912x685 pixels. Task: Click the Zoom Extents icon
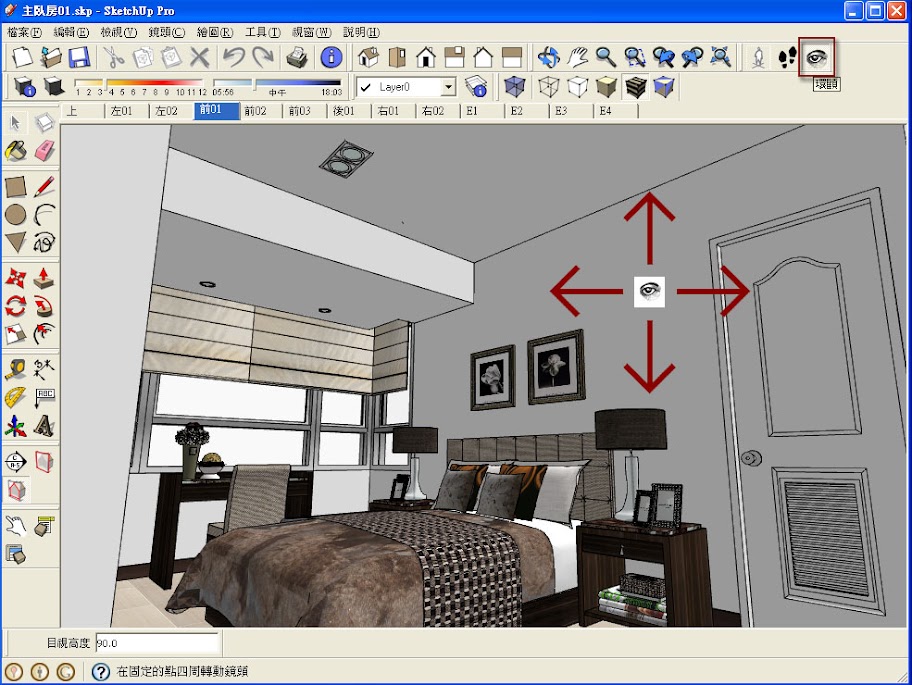point(720,57)
